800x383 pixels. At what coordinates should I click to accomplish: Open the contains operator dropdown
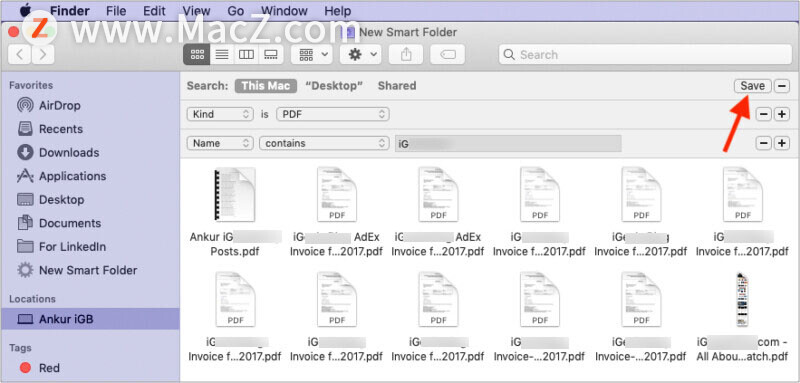pyautogui.click(x=324, y=143)
